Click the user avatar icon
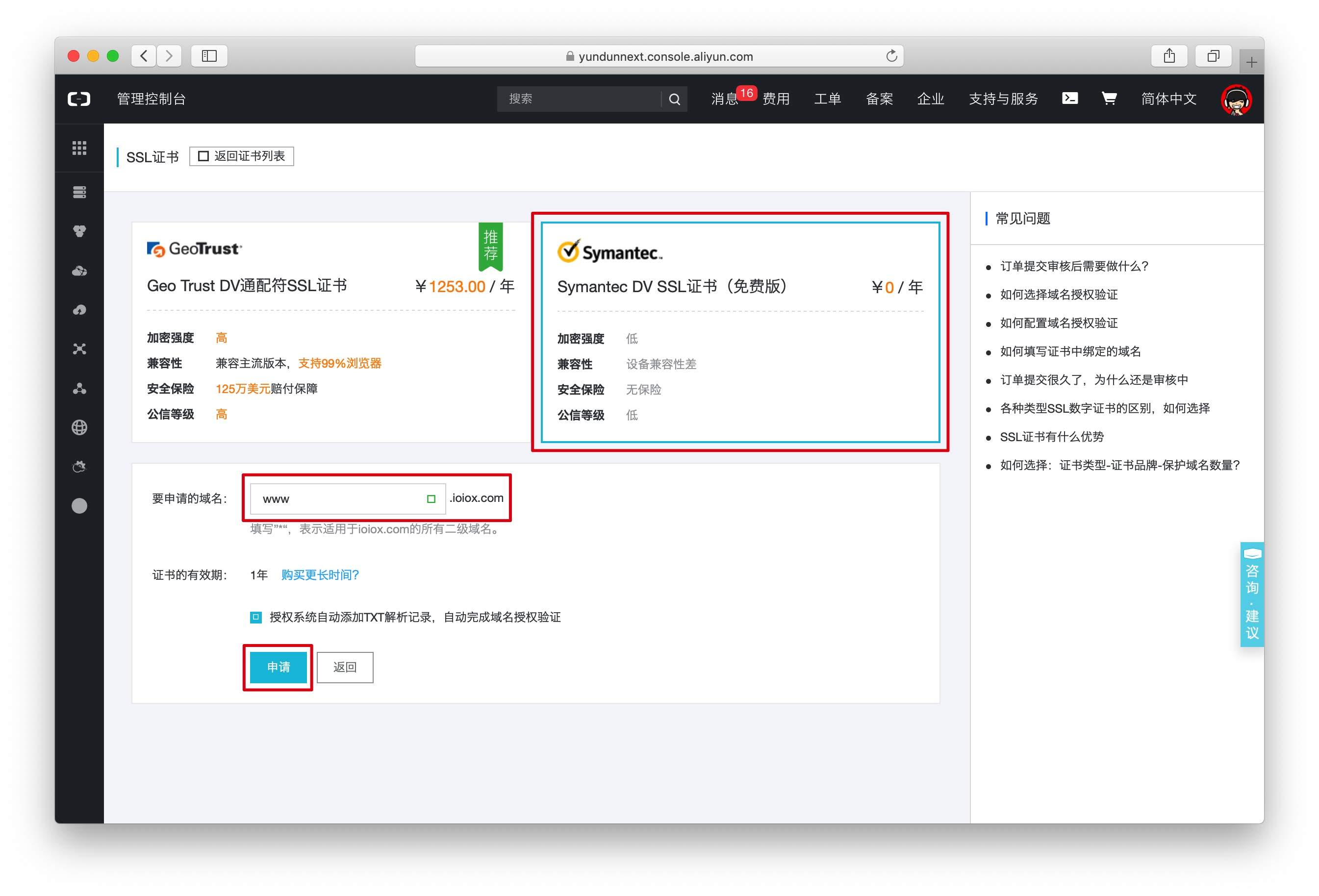Screen dimensions: 1319x896 coord(1236,100)
